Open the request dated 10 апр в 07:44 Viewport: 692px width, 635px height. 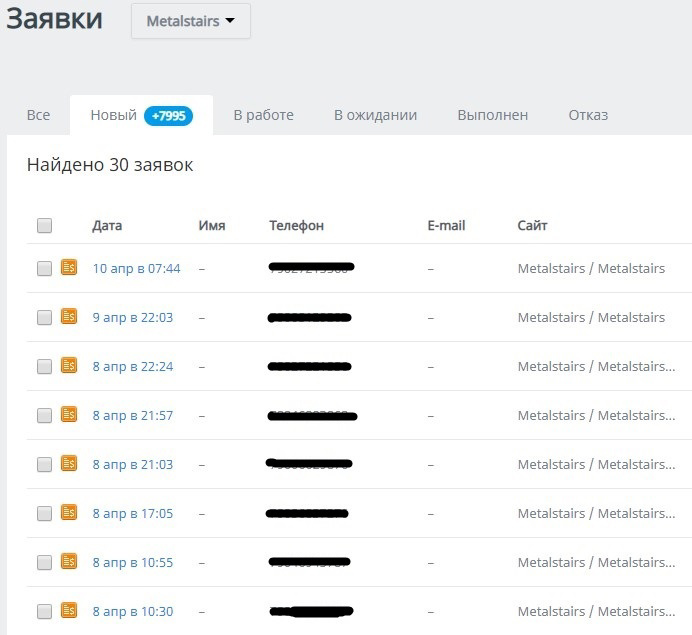(136, 268)
